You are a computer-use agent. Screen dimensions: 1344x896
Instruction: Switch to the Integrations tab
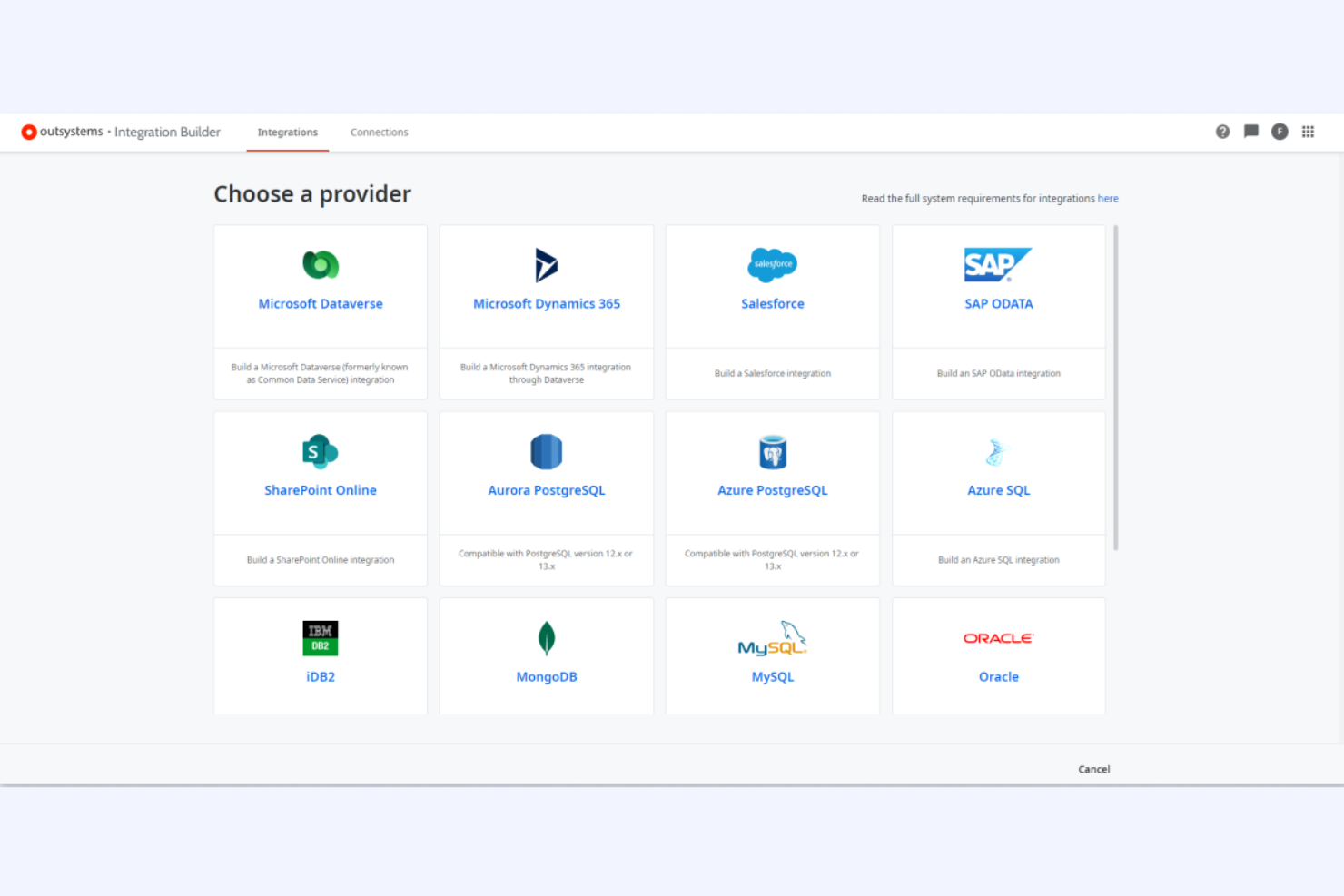pos(287,132)
